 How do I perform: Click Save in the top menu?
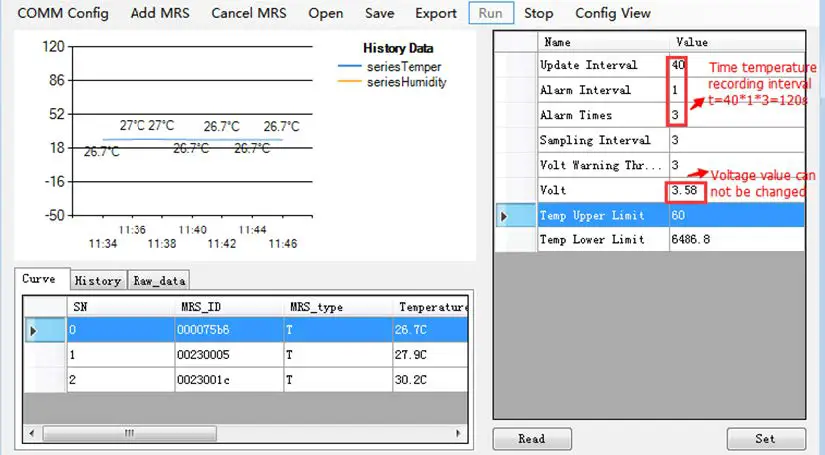379,13
